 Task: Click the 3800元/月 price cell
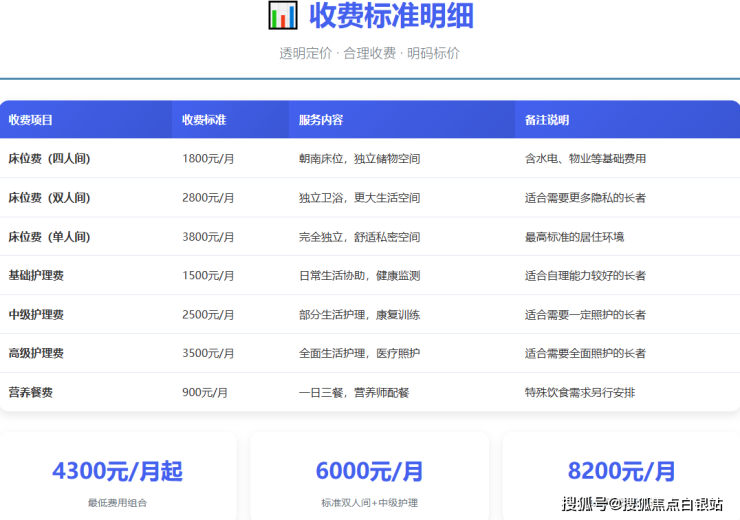(208, 237)
